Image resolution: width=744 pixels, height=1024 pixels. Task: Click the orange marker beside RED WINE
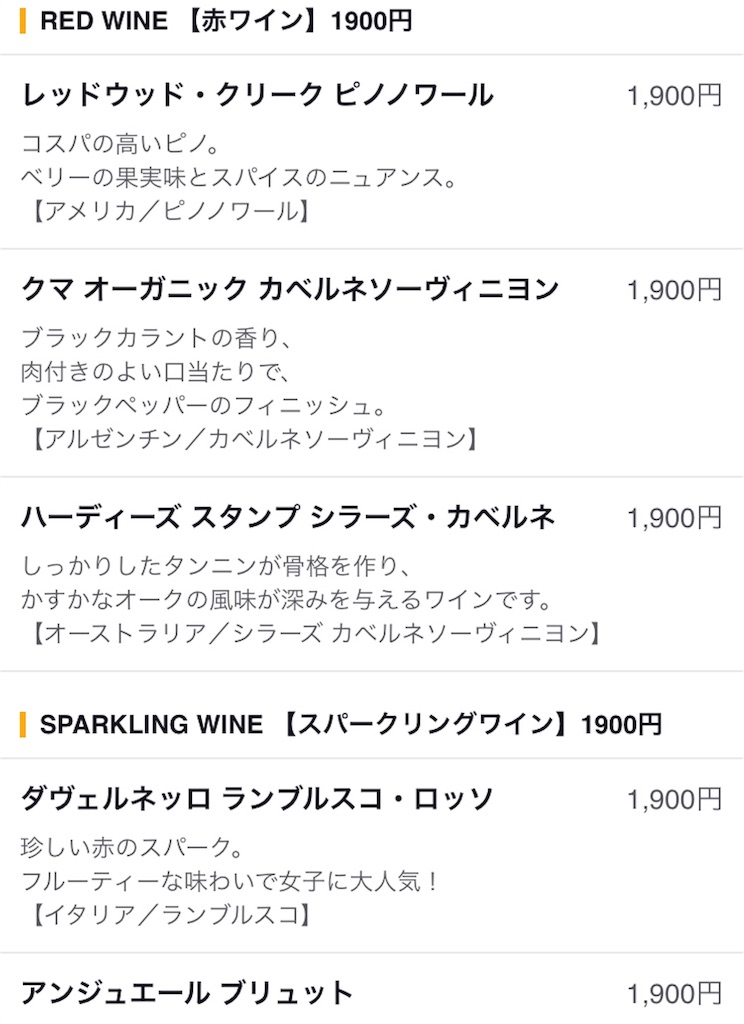23,21
